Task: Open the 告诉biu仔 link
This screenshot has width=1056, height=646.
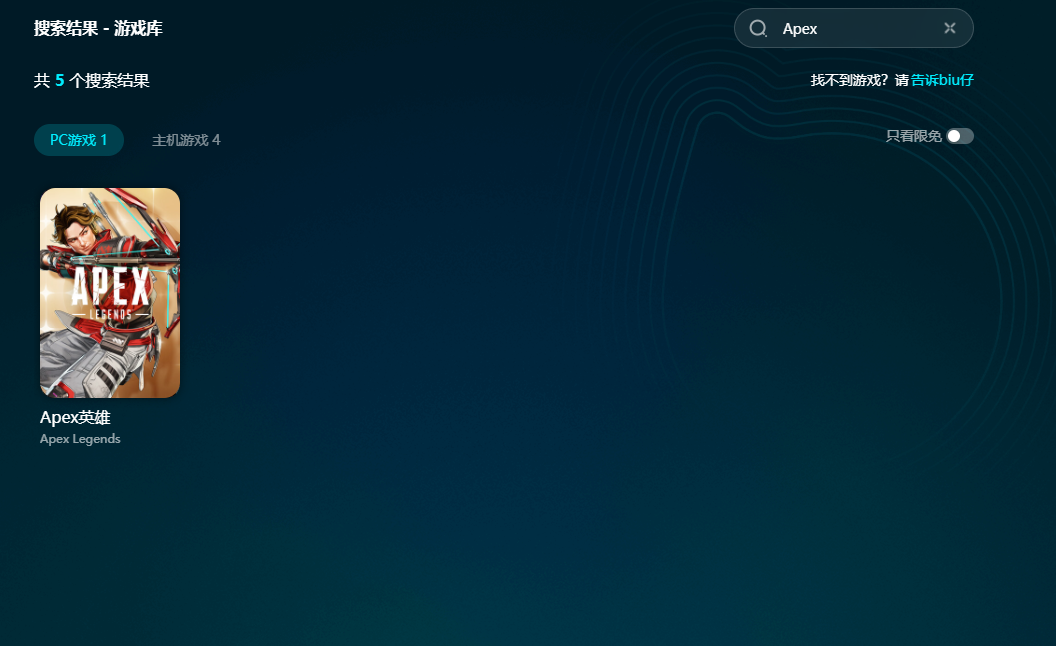Action: 942,80
